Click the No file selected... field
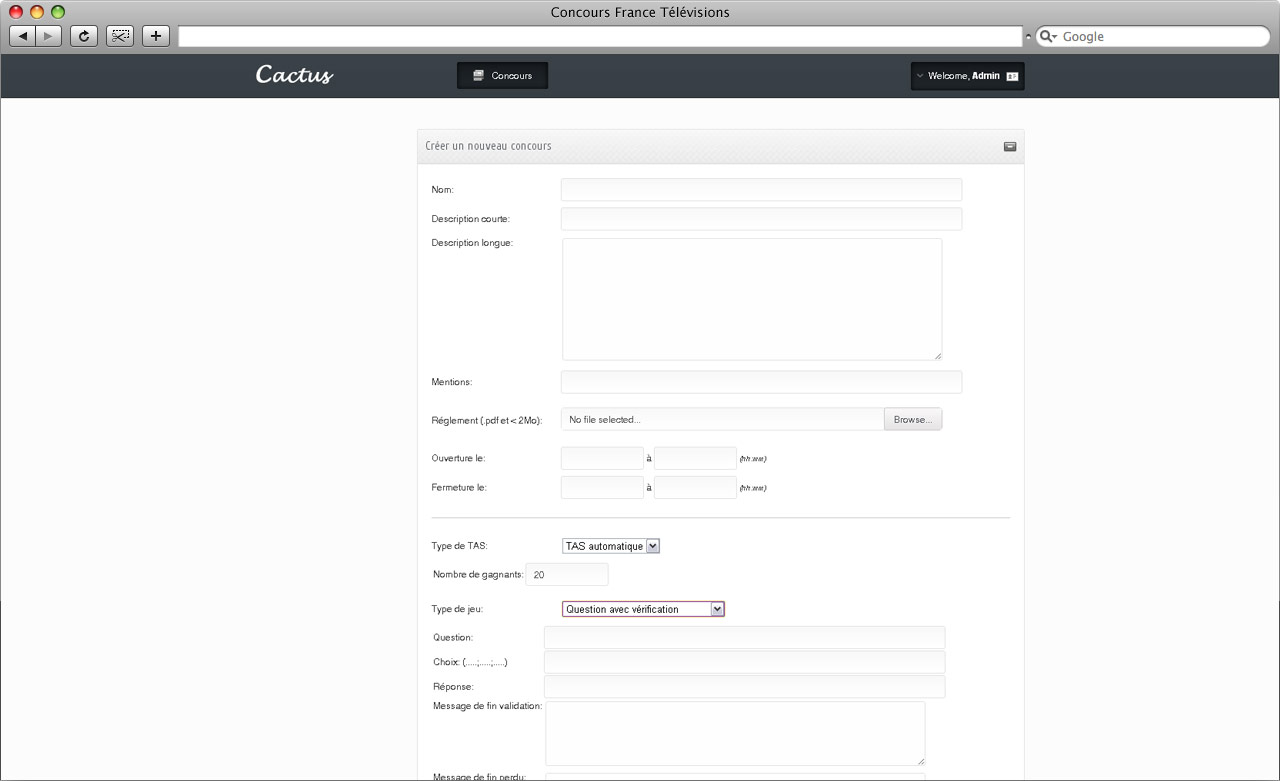 [x=722, y=420]
